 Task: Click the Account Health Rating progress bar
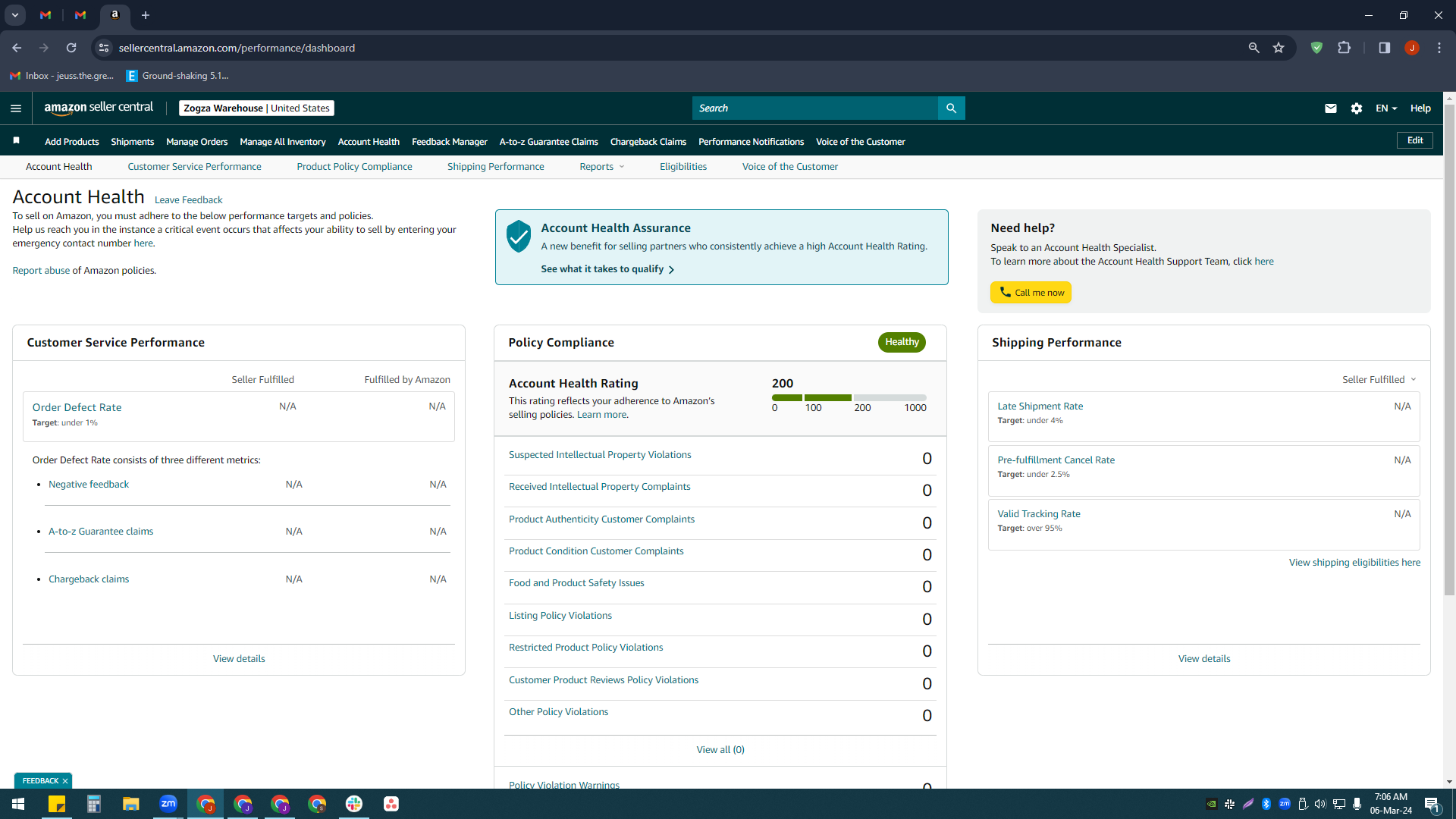(x=849, y=398)
